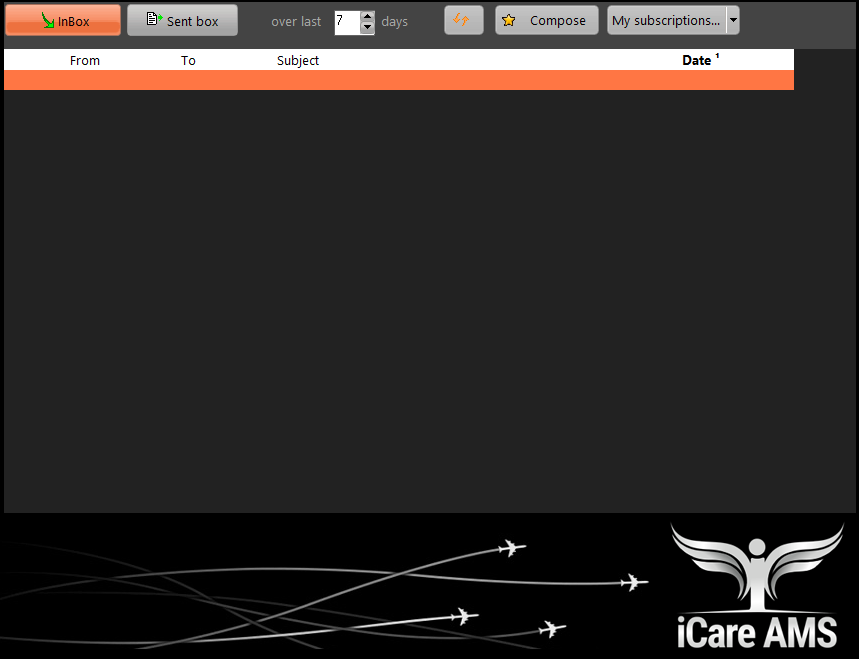
Task: Sort messages by Subject column
Action: point(297,60)
